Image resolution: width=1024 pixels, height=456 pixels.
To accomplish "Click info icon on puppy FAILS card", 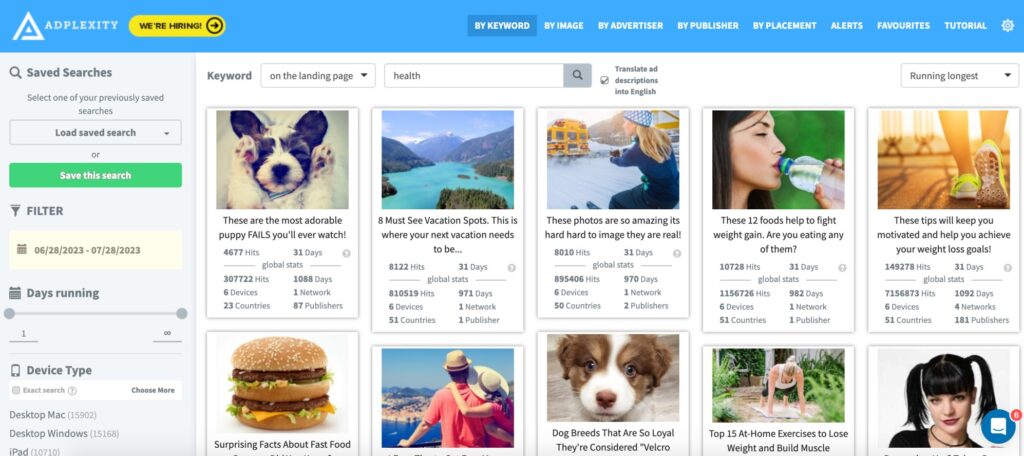I will (346, 253).
